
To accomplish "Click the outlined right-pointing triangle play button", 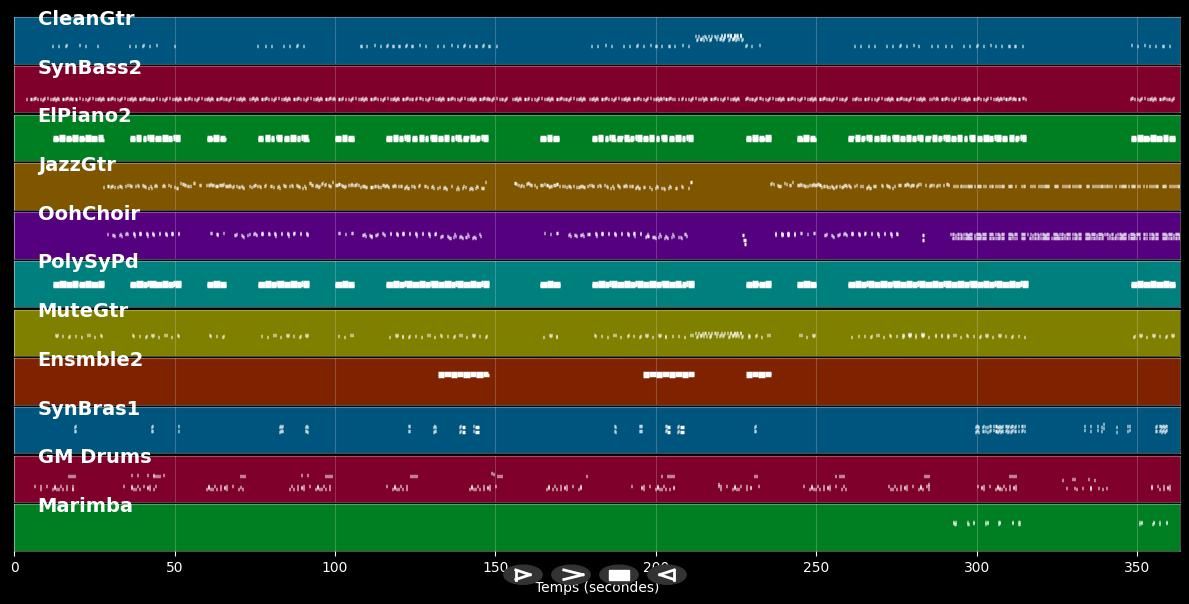I will pyautogui.click(x=522, y=575).
